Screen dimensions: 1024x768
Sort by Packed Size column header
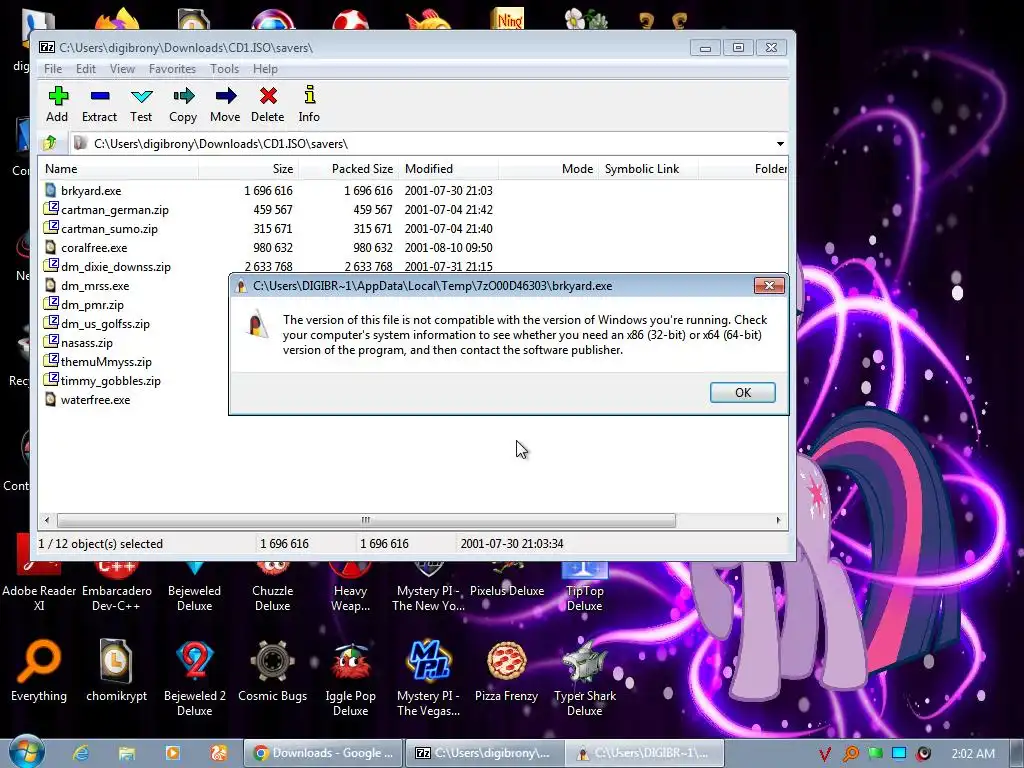pos(348,168)
